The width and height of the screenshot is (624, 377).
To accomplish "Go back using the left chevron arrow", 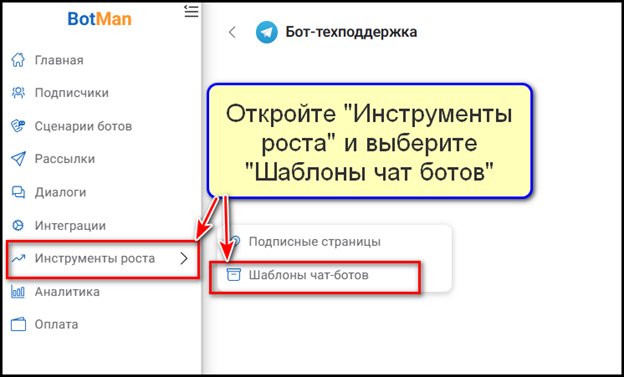I will point(232,32).
